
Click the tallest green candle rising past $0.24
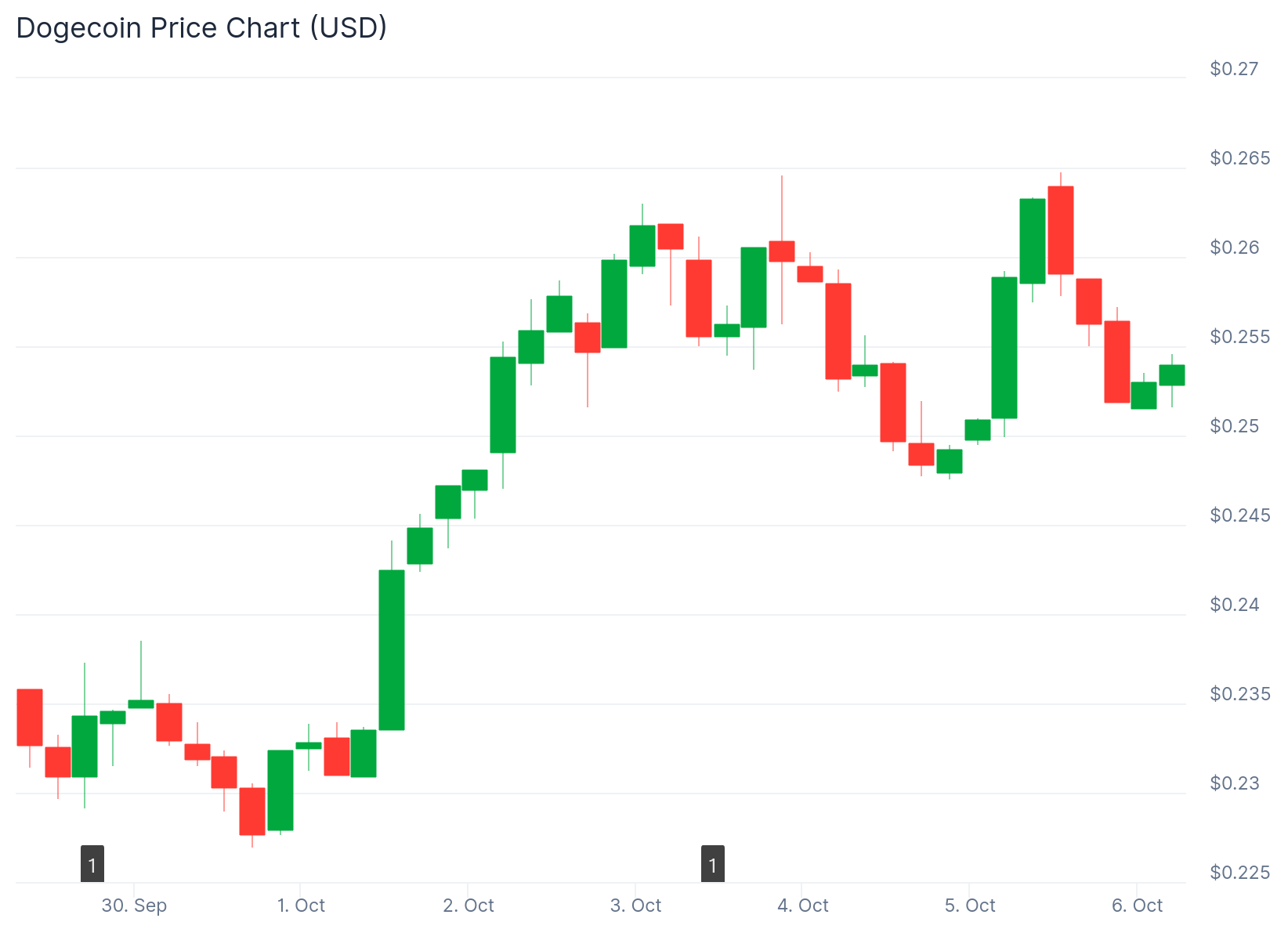pyautogui.click(x=392, y=650)
